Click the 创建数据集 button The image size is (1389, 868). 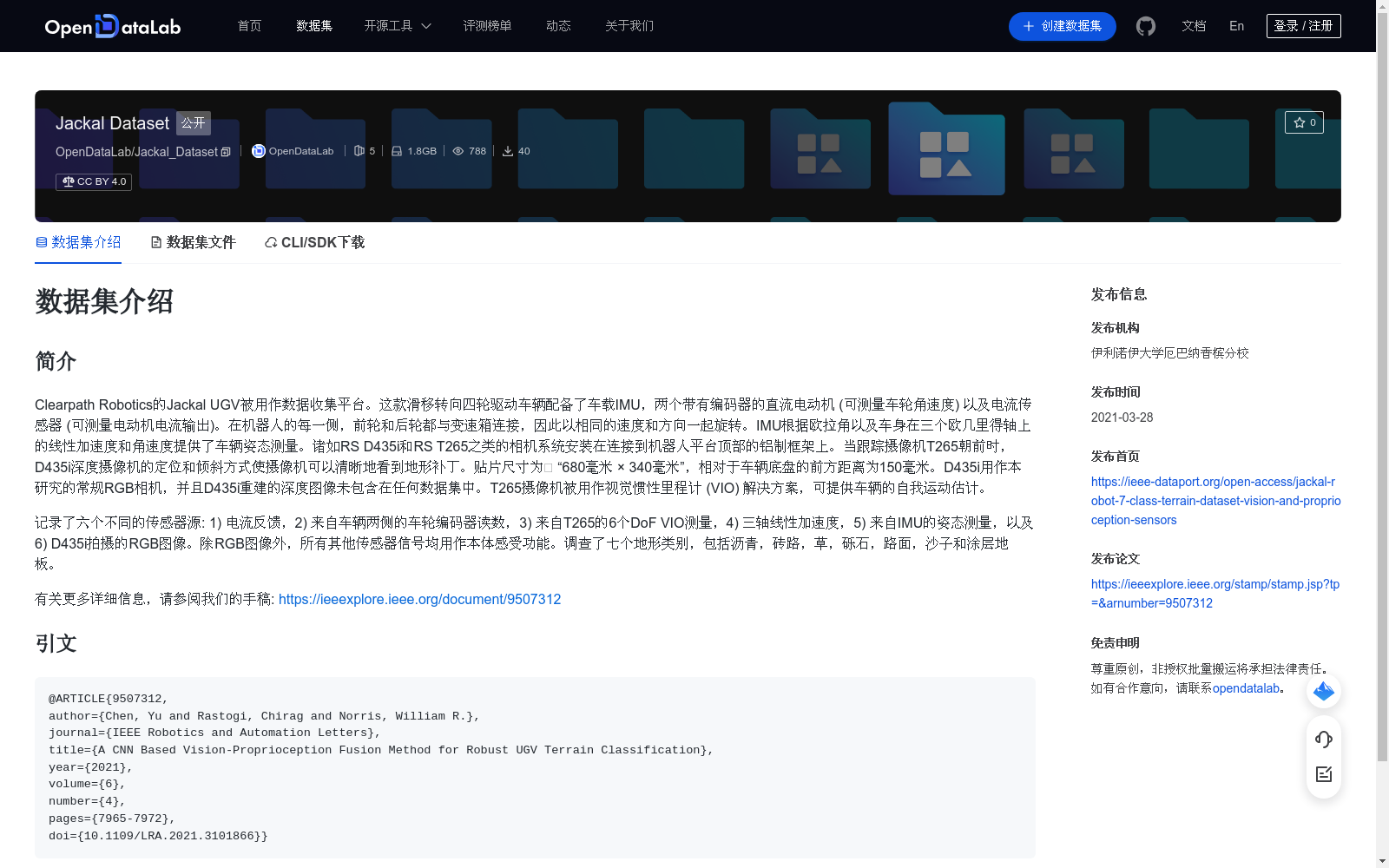pyautogui.click(x=1063, y=26)
